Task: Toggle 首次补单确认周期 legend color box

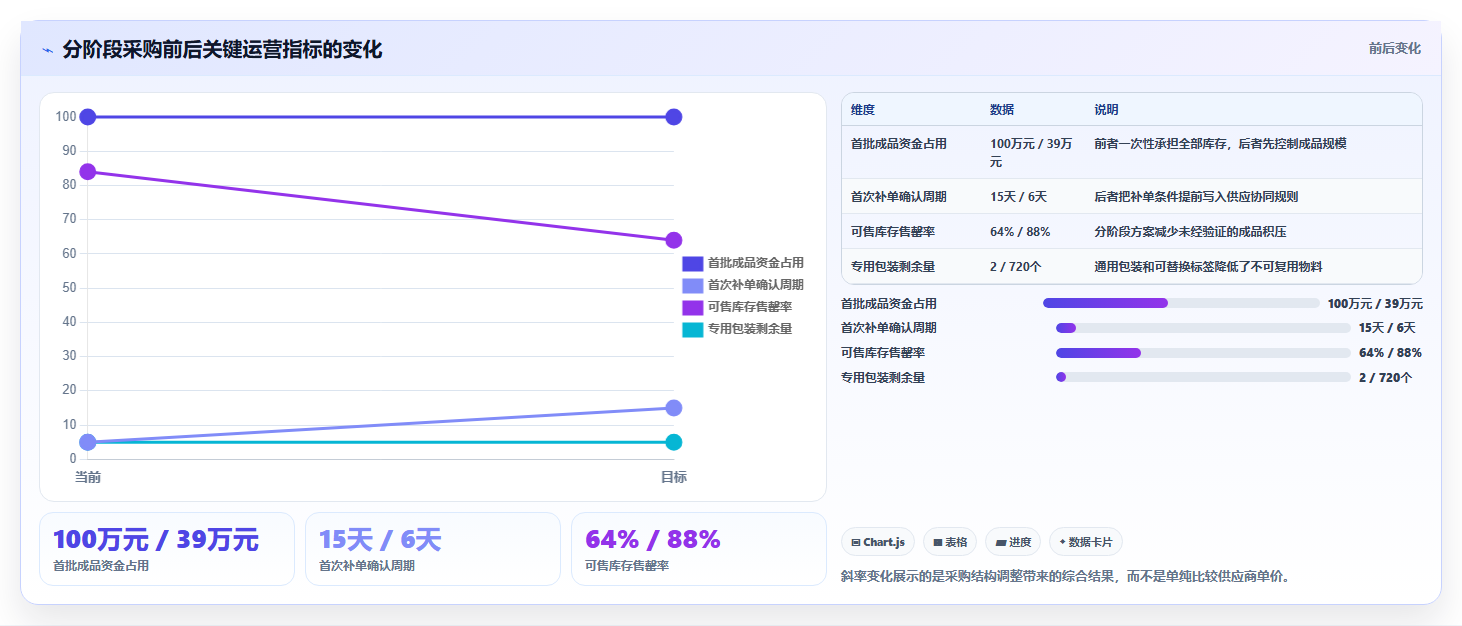Action: 693,286
